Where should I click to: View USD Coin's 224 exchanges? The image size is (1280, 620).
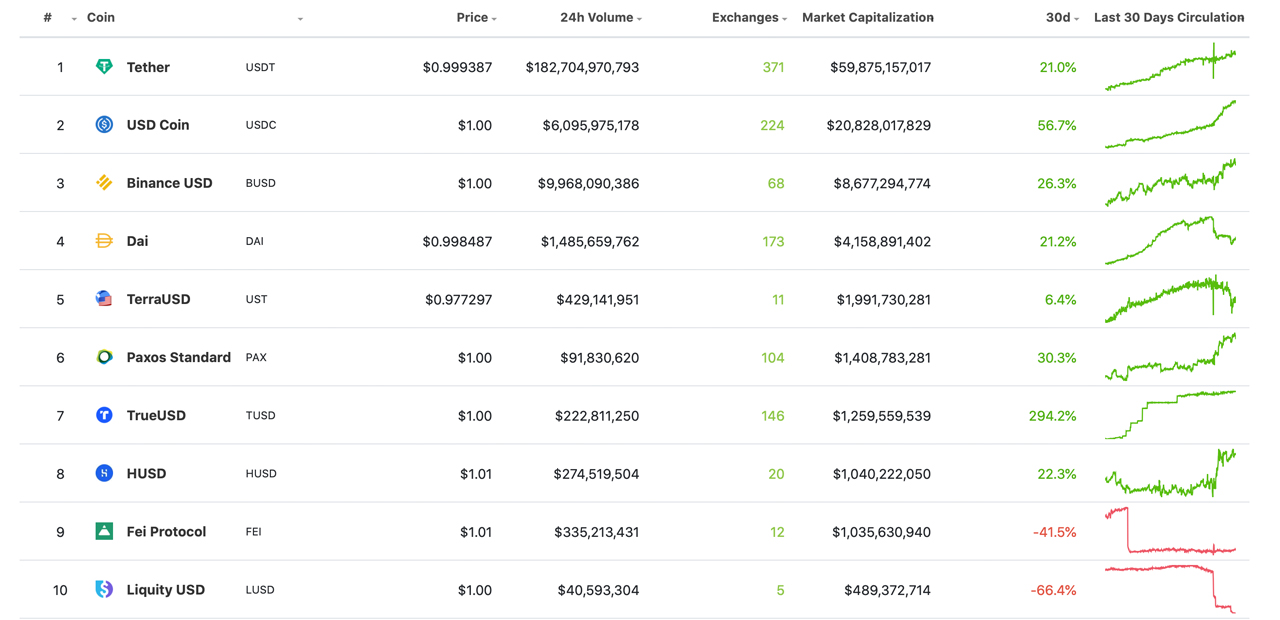(x=772, y=125)
